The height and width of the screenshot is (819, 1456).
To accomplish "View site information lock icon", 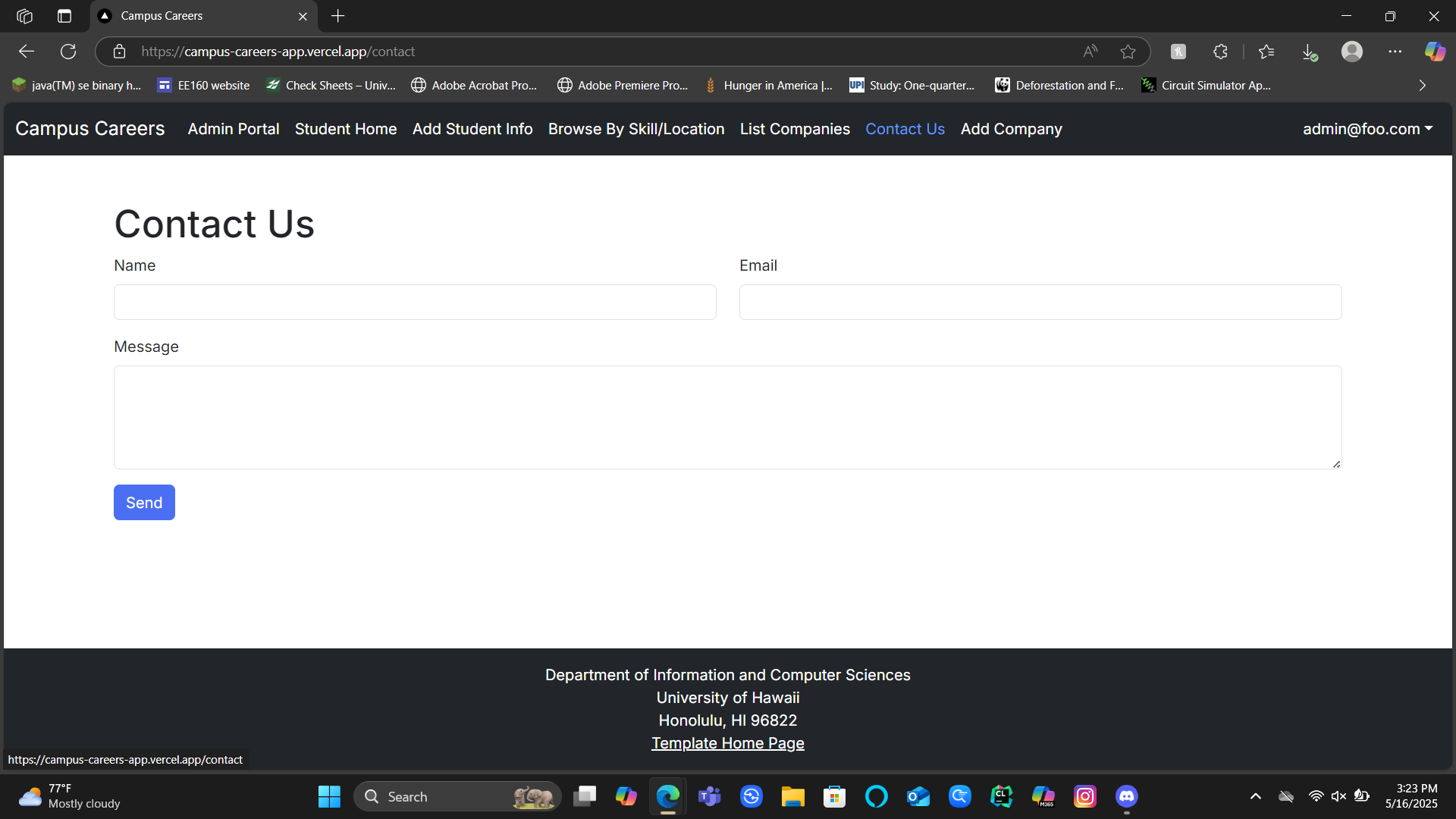I will 119,52.
